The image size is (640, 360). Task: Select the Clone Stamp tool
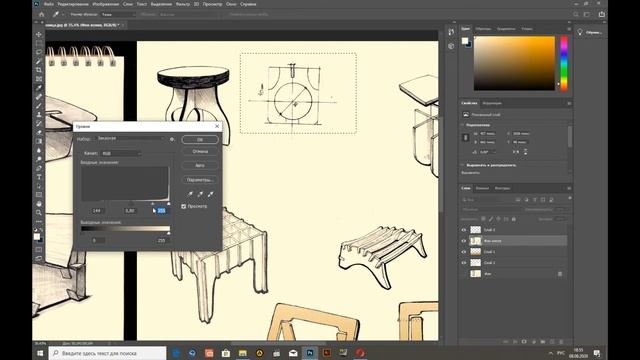[x=39, y=114]
